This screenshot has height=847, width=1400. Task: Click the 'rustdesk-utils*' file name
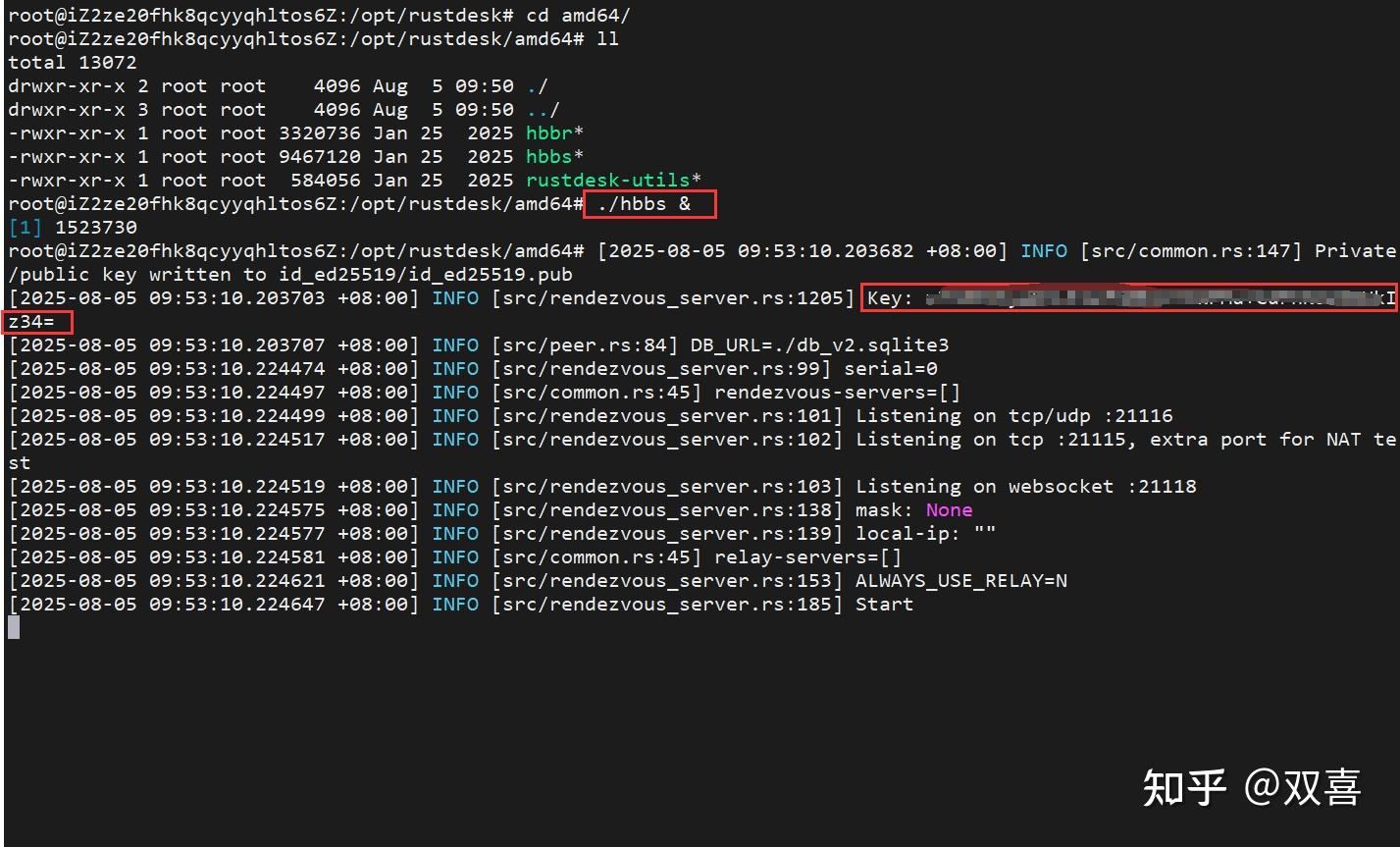click(x=614, y=181)
